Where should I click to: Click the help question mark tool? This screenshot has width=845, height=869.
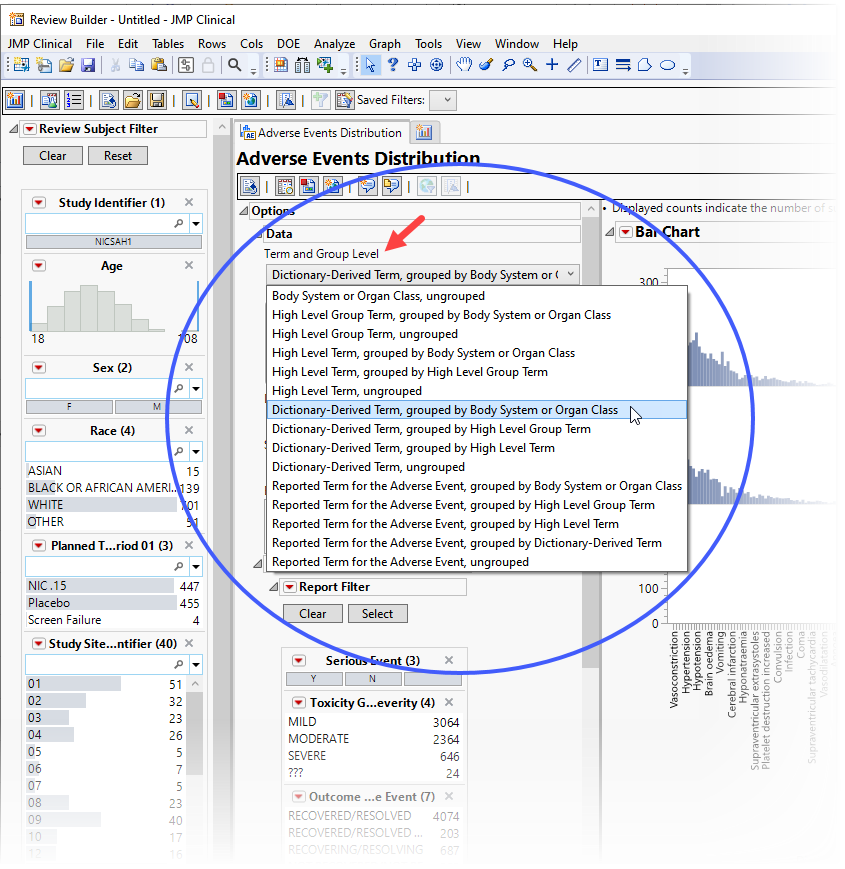(x=393, y=65)
